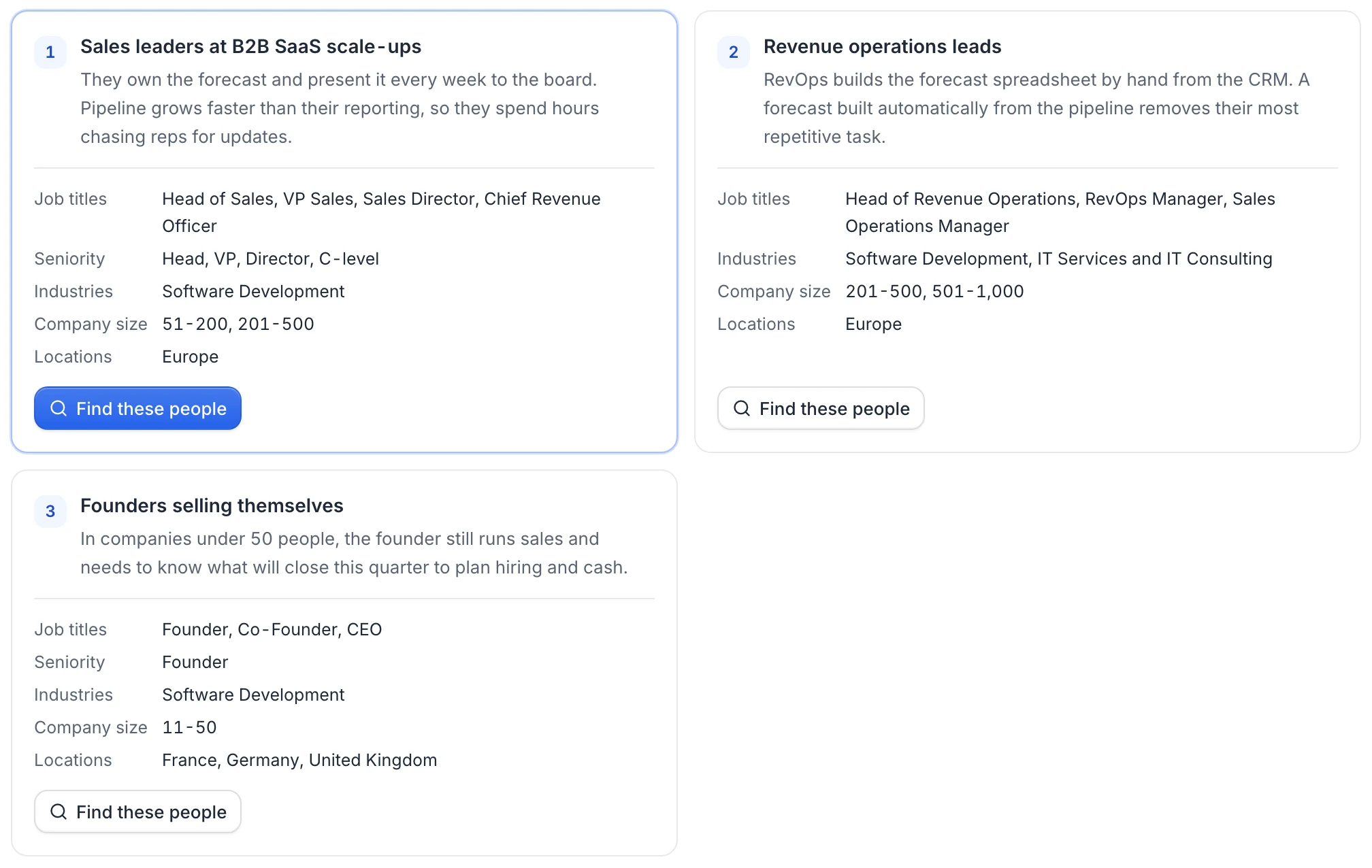Click seniority value 'Head, VP, Director, C-level'

pyautogui.click(x=270, y=258)
